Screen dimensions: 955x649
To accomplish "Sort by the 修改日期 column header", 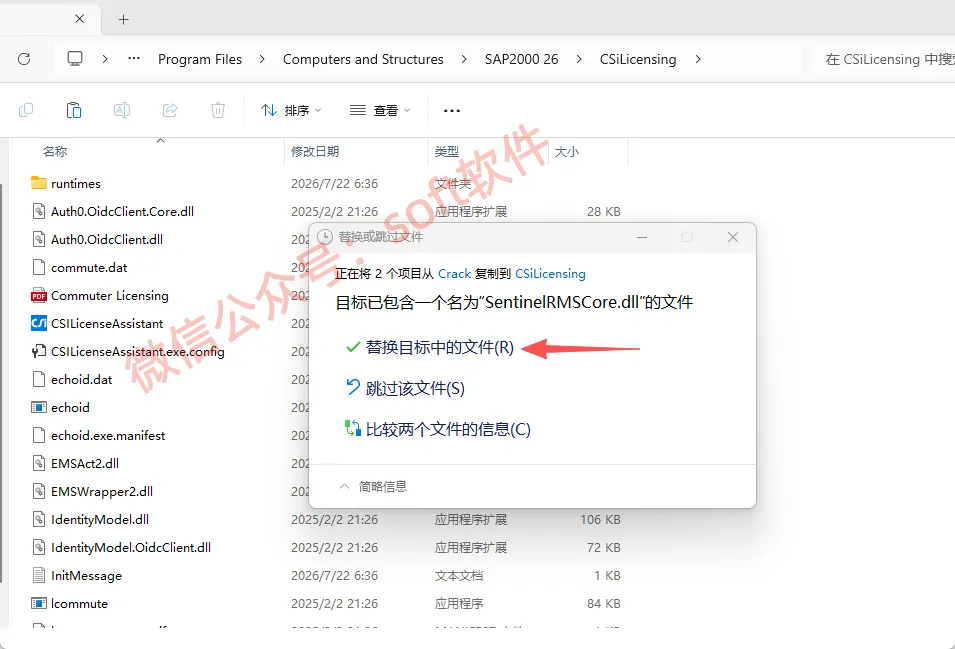I will 315,152.
